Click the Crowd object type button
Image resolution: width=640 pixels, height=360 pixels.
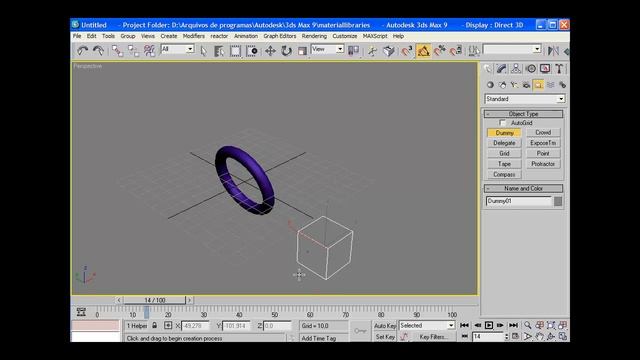pyautogui.click(x=543, y=133)
